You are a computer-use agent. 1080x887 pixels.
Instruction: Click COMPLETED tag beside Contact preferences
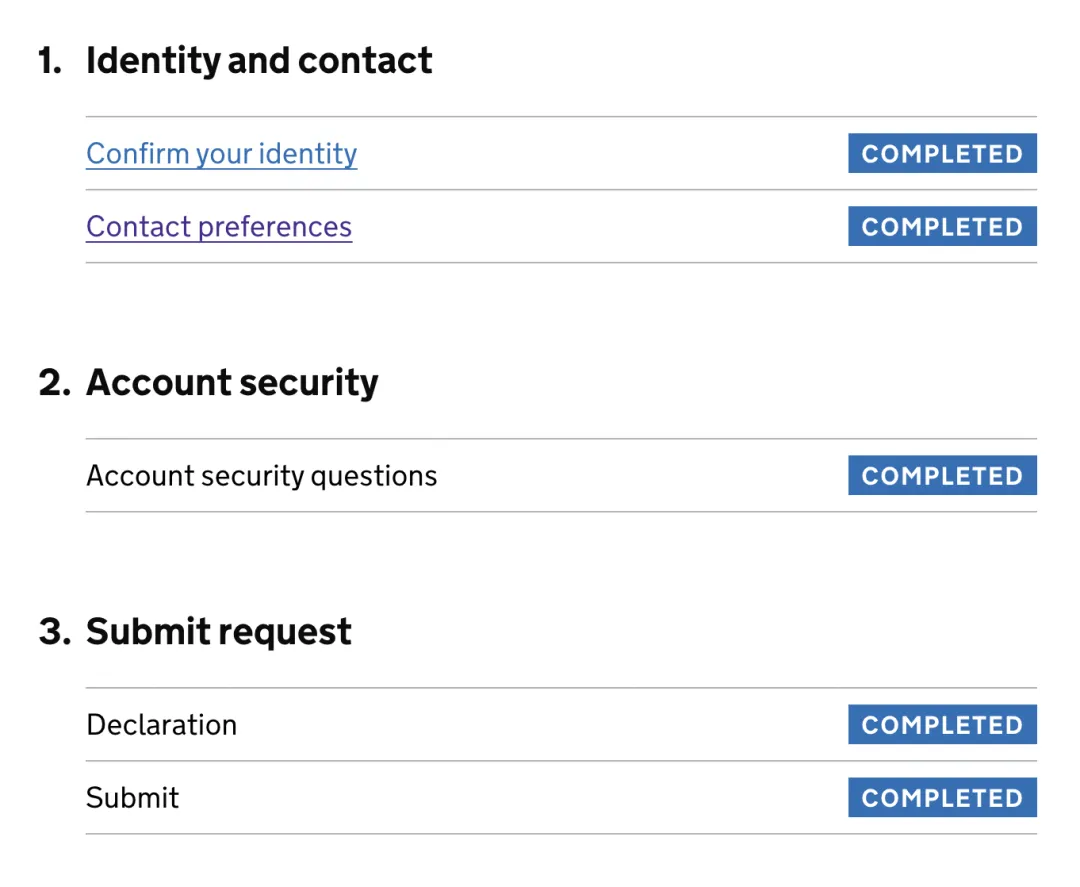click(942, 227)
